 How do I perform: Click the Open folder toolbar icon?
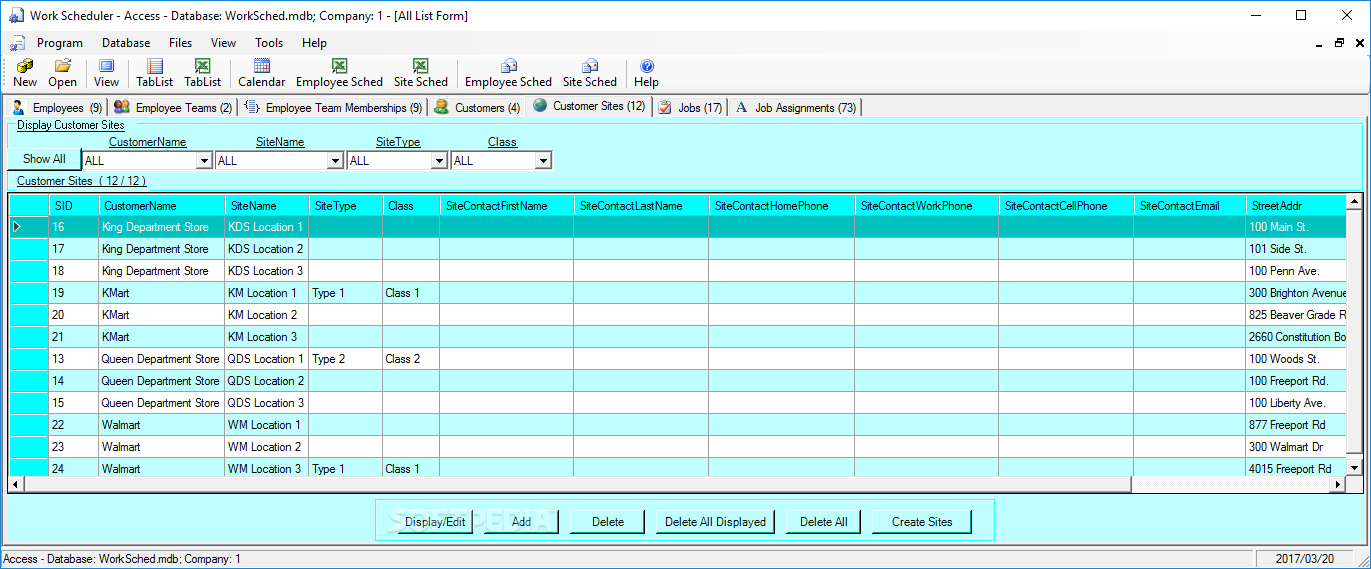pos(62,67)
